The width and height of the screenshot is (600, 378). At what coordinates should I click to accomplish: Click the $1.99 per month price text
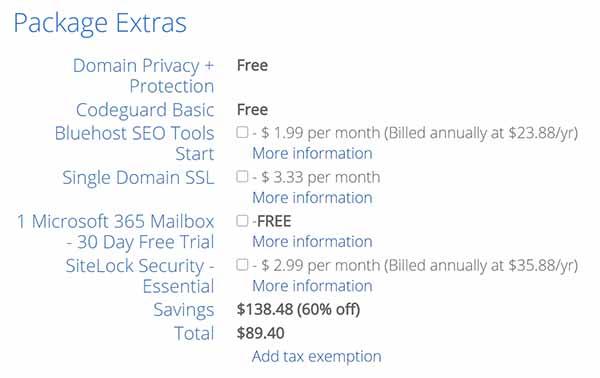pos(320,133)
